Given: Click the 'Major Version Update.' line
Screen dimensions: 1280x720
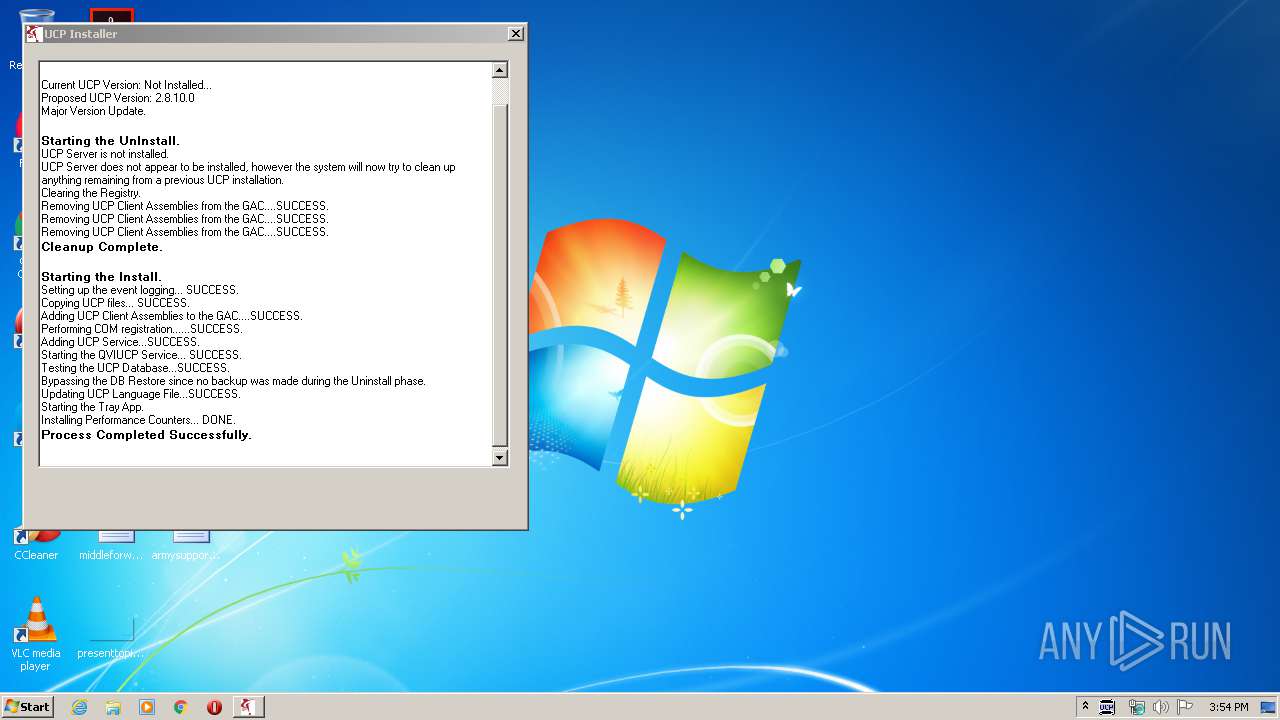Looking at the screenshot, I should click(x=93, y=111).
